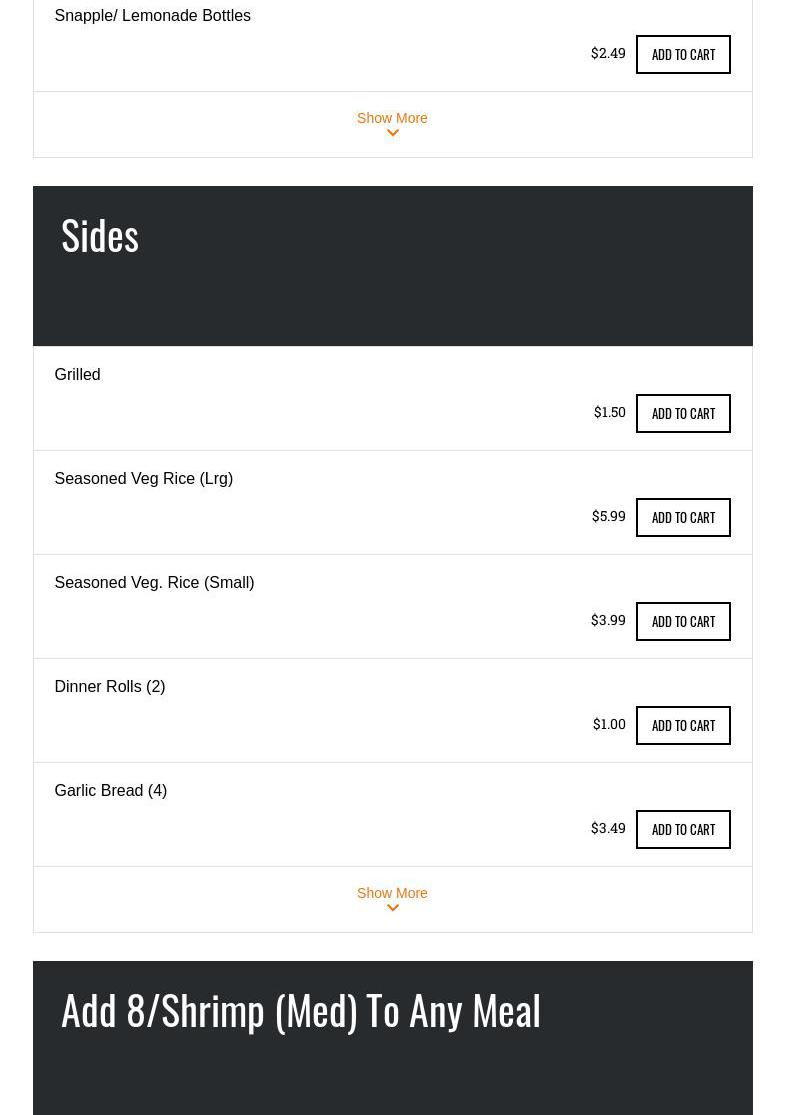785x1115 pixels.
Task: Select the Sides section header
Action: [100, 235]
